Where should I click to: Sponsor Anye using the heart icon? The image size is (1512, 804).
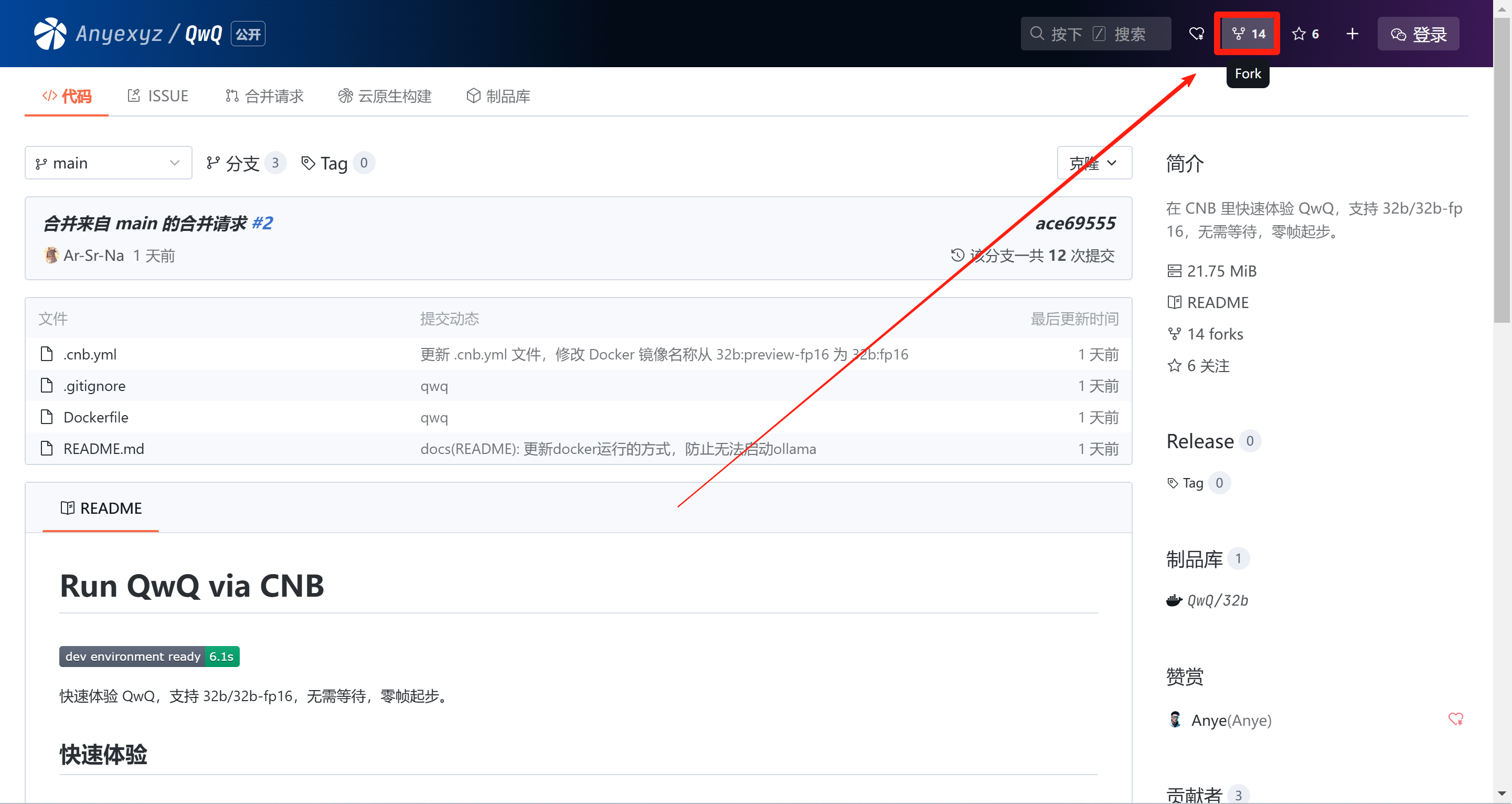tap(1456, 720)
